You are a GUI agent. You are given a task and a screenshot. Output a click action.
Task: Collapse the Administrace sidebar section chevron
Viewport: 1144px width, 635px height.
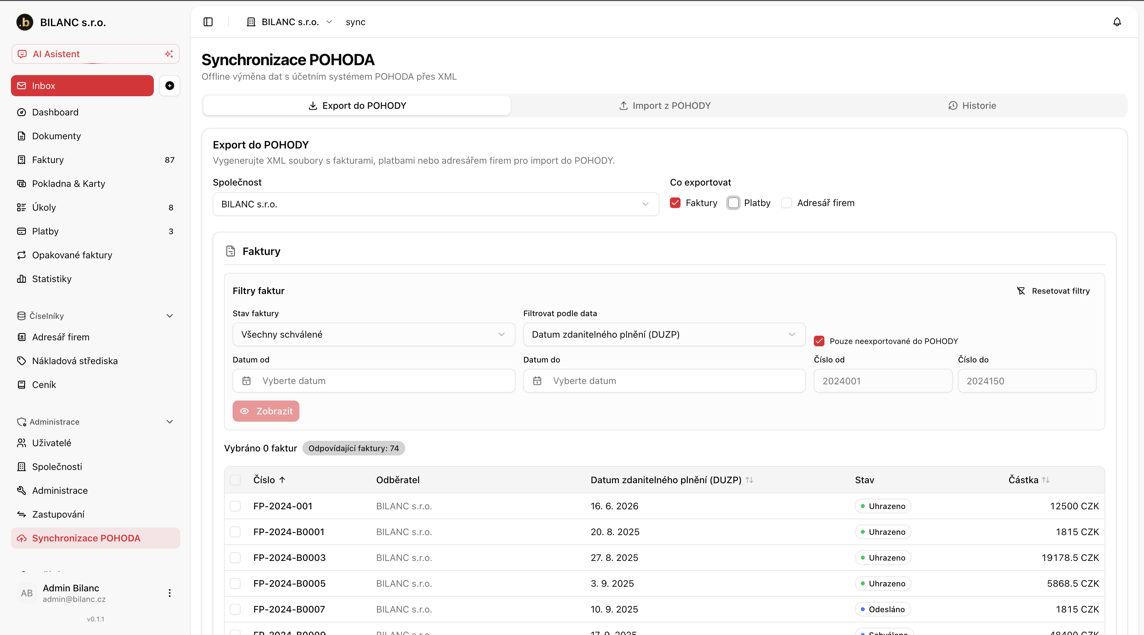(x=169, y=422)
